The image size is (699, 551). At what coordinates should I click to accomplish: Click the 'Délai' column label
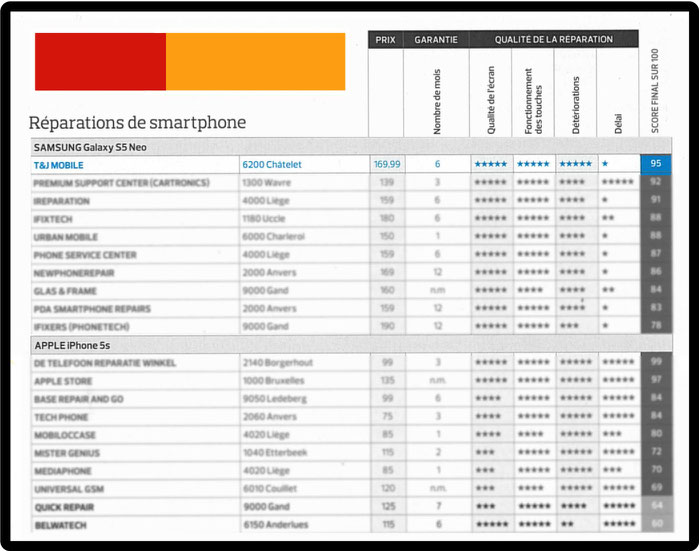(x=618, y=123)
